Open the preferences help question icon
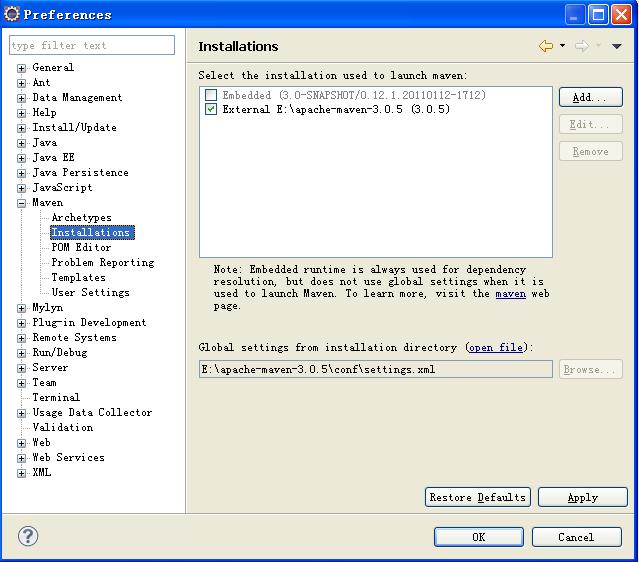 (28, 536)
